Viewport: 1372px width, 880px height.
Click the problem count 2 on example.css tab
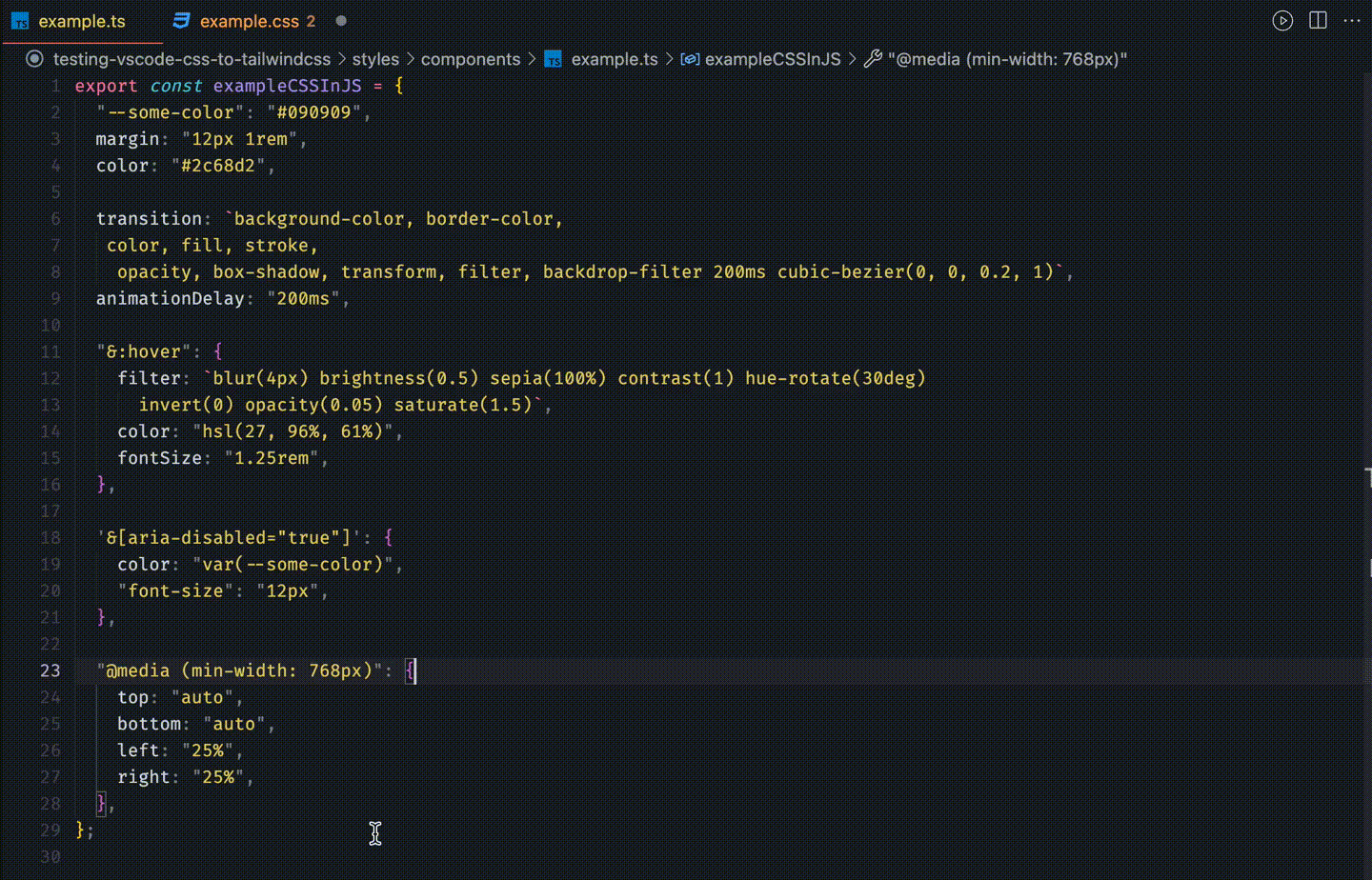click(x=311, y=21)
